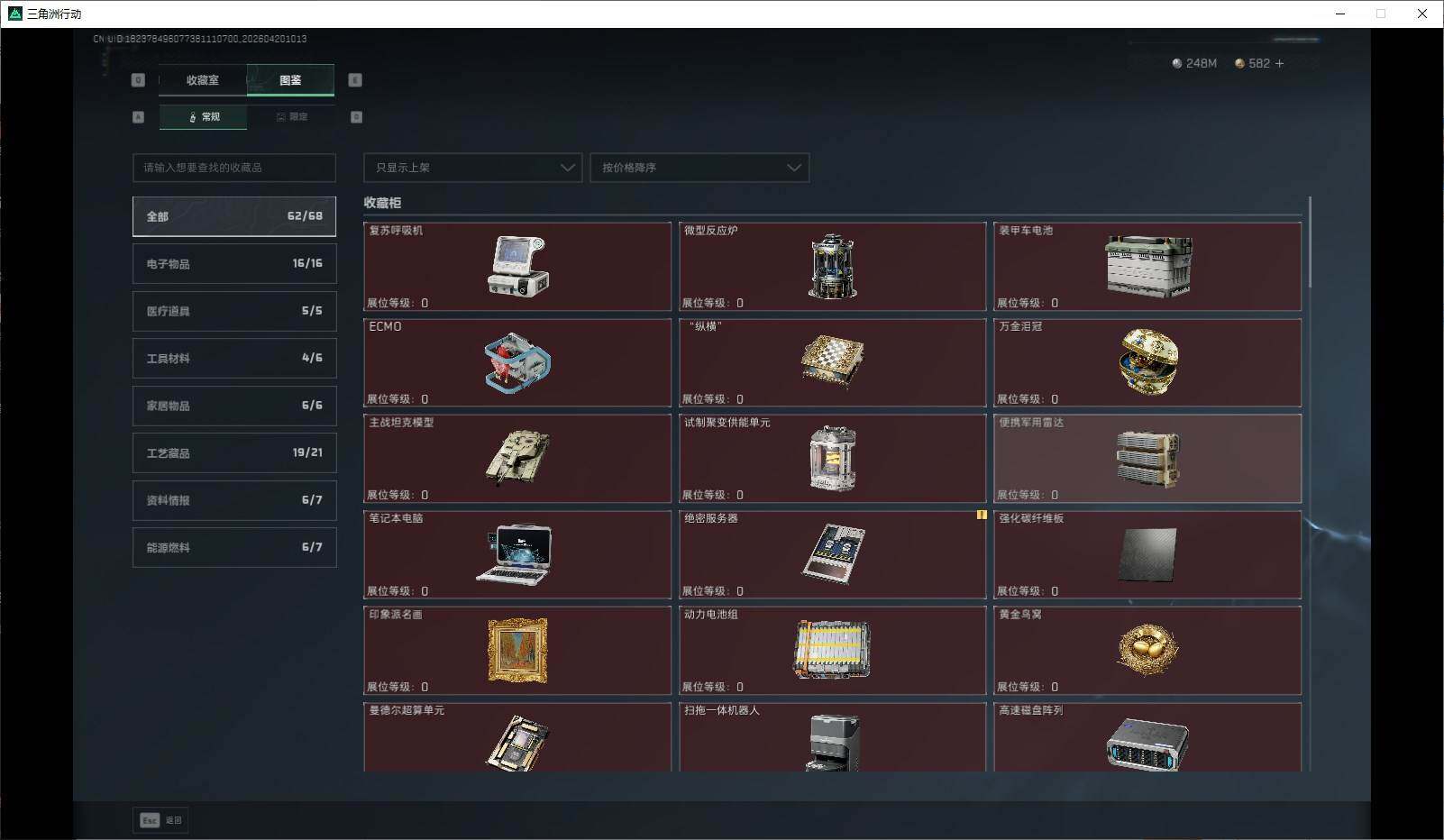Show the 全部 62/68 category
1444x840 pixels.
[234, 216]
